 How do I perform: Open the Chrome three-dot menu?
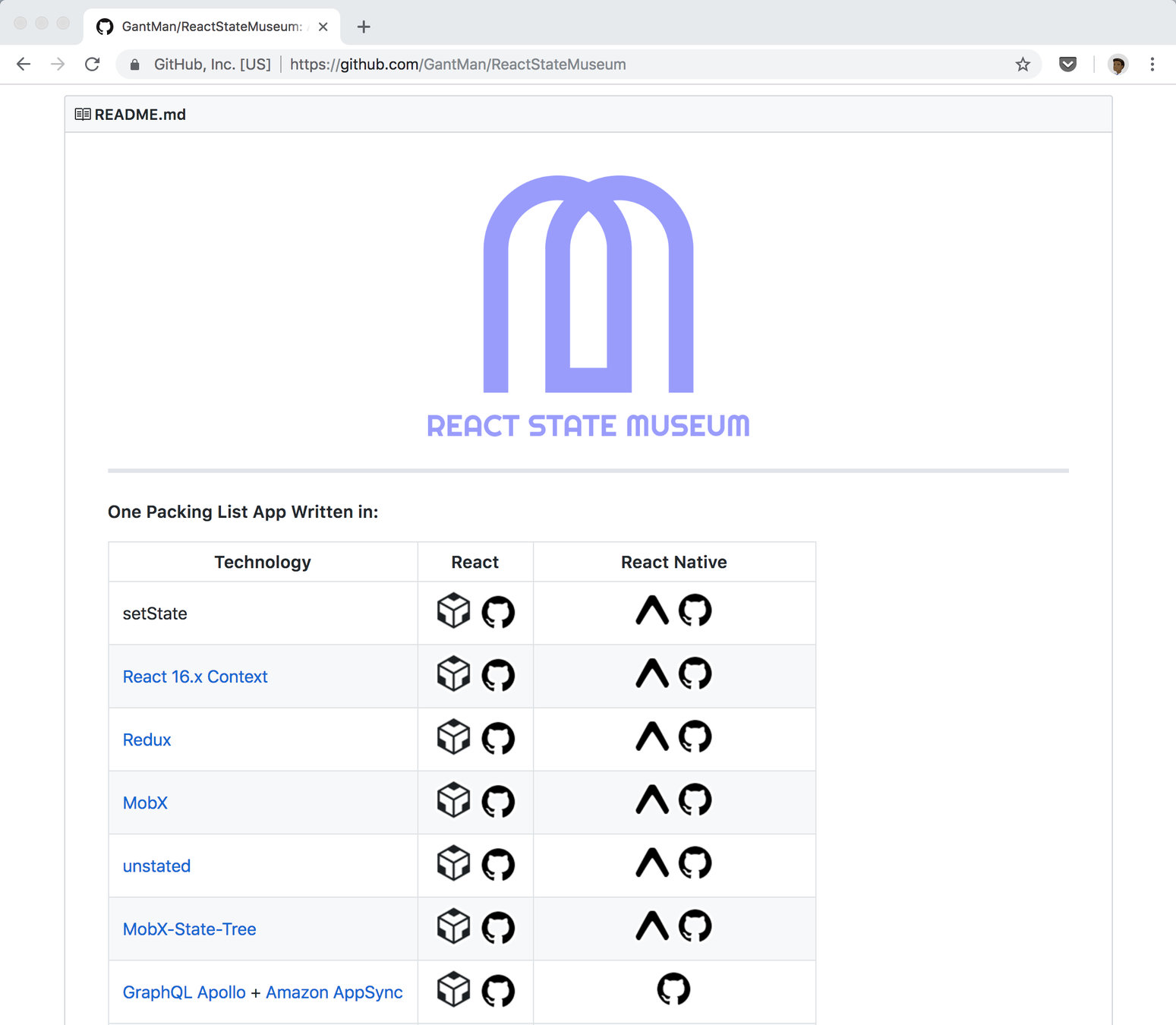click(x=1152, y=65)
